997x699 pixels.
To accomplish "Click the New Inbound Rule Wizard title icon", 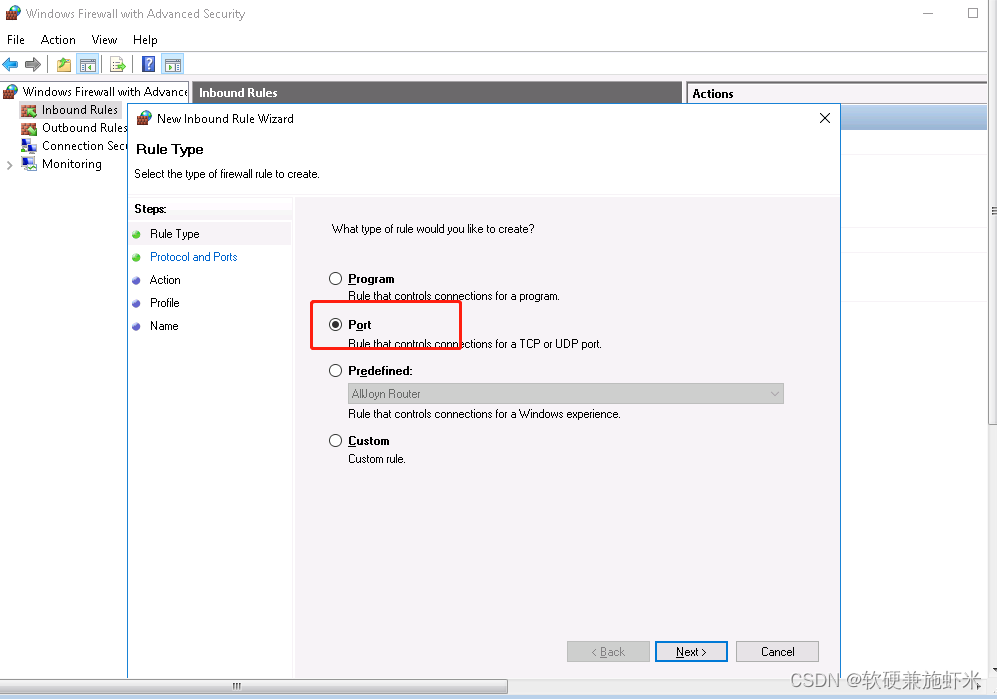I will pyautogui.click(x=145, y=118).
